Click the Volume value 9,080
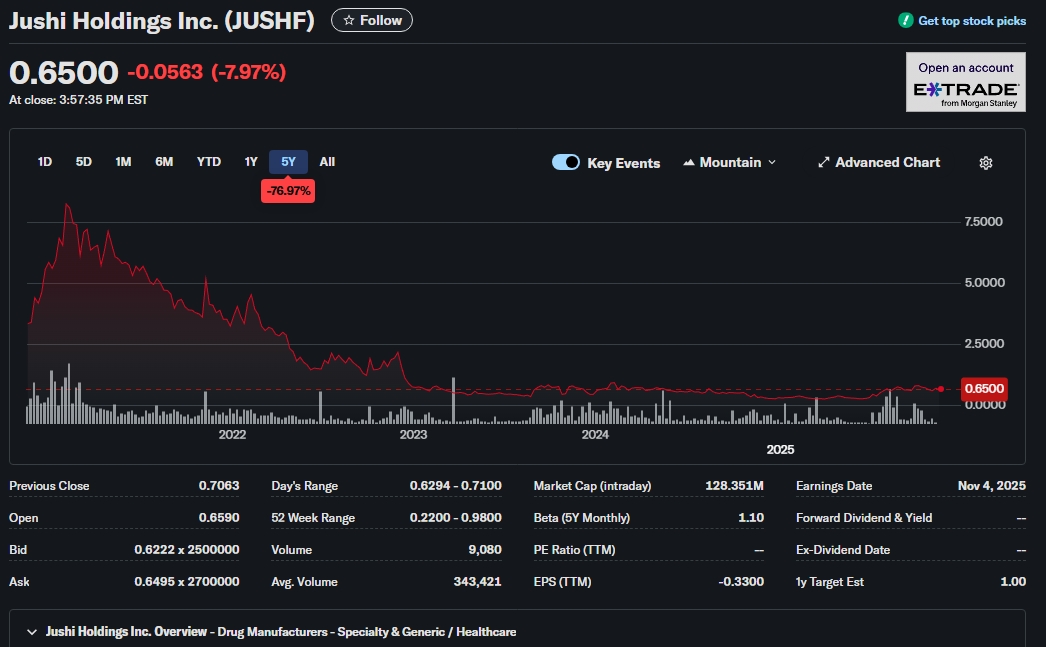 click(x=485, y=550)
